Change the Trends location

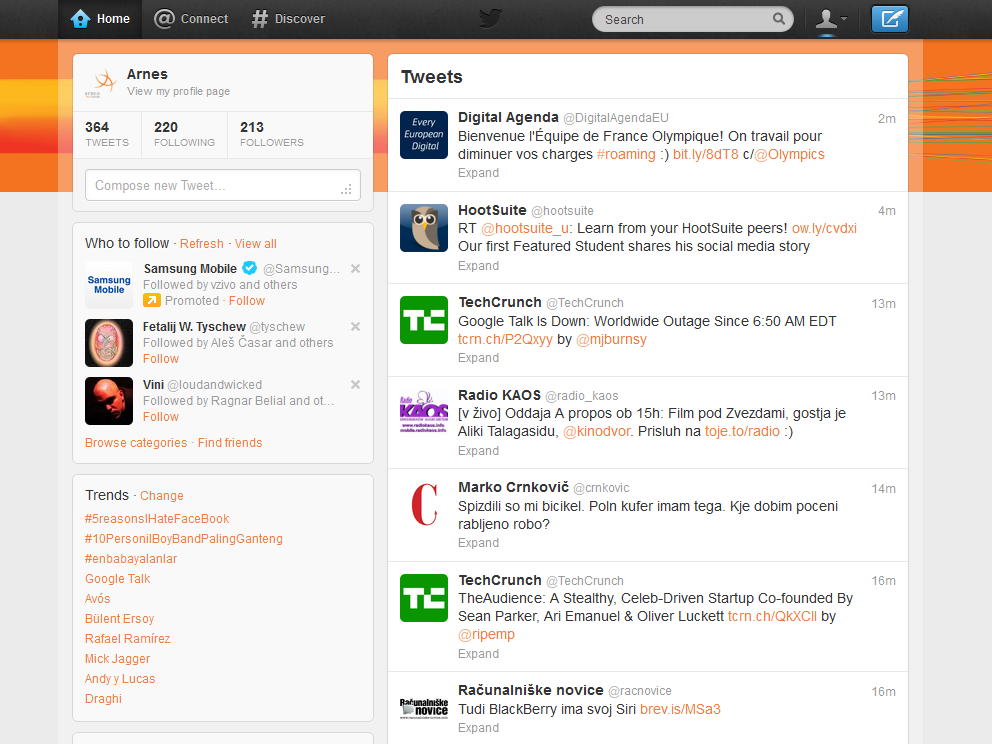click(162, 496)
